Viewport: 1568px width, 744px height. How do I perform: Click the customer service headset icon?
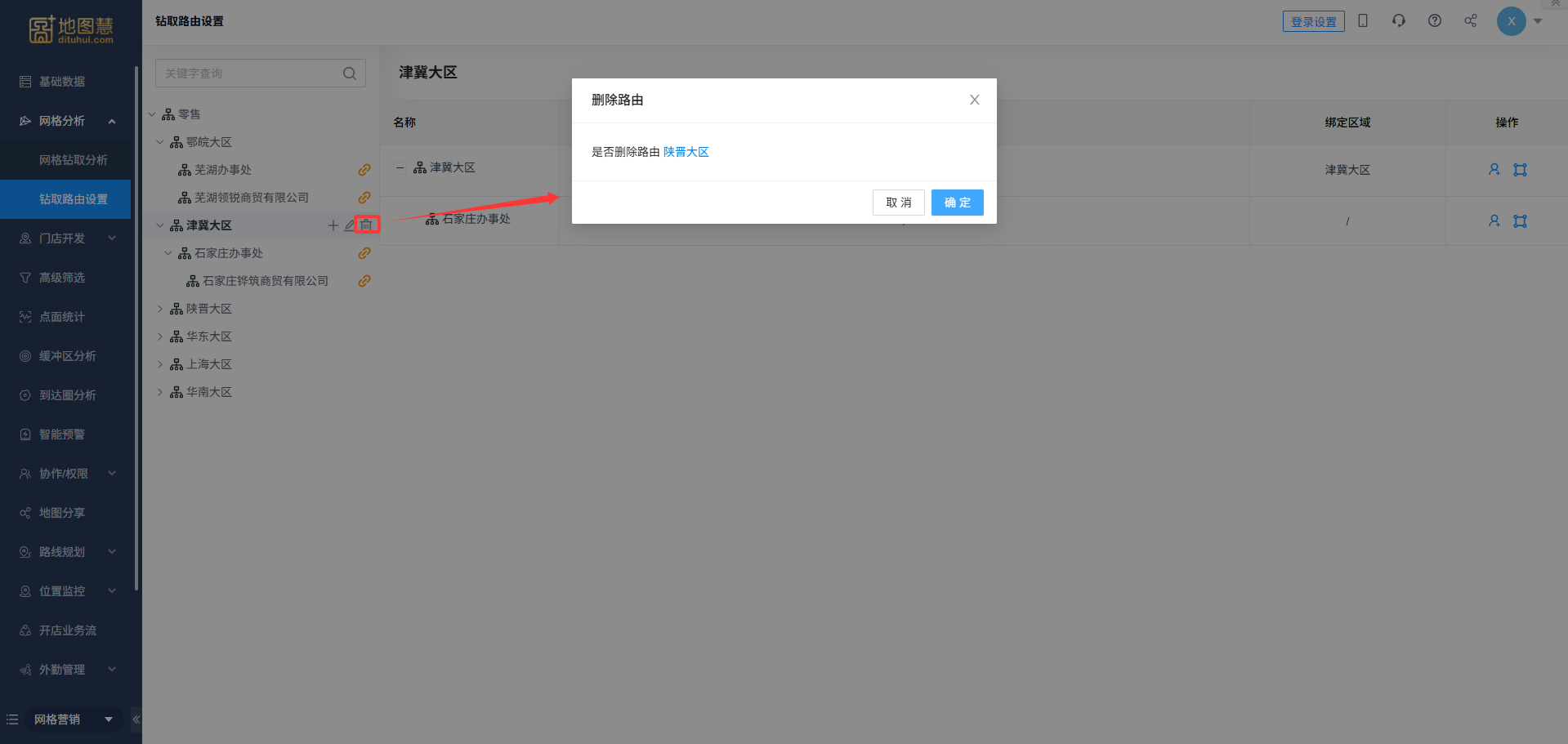coord(1398,21)
